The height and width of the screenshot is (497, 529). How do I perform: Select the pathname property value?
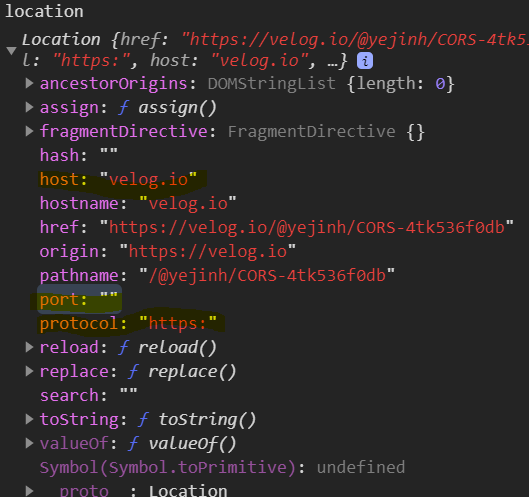tap(267, 276)
